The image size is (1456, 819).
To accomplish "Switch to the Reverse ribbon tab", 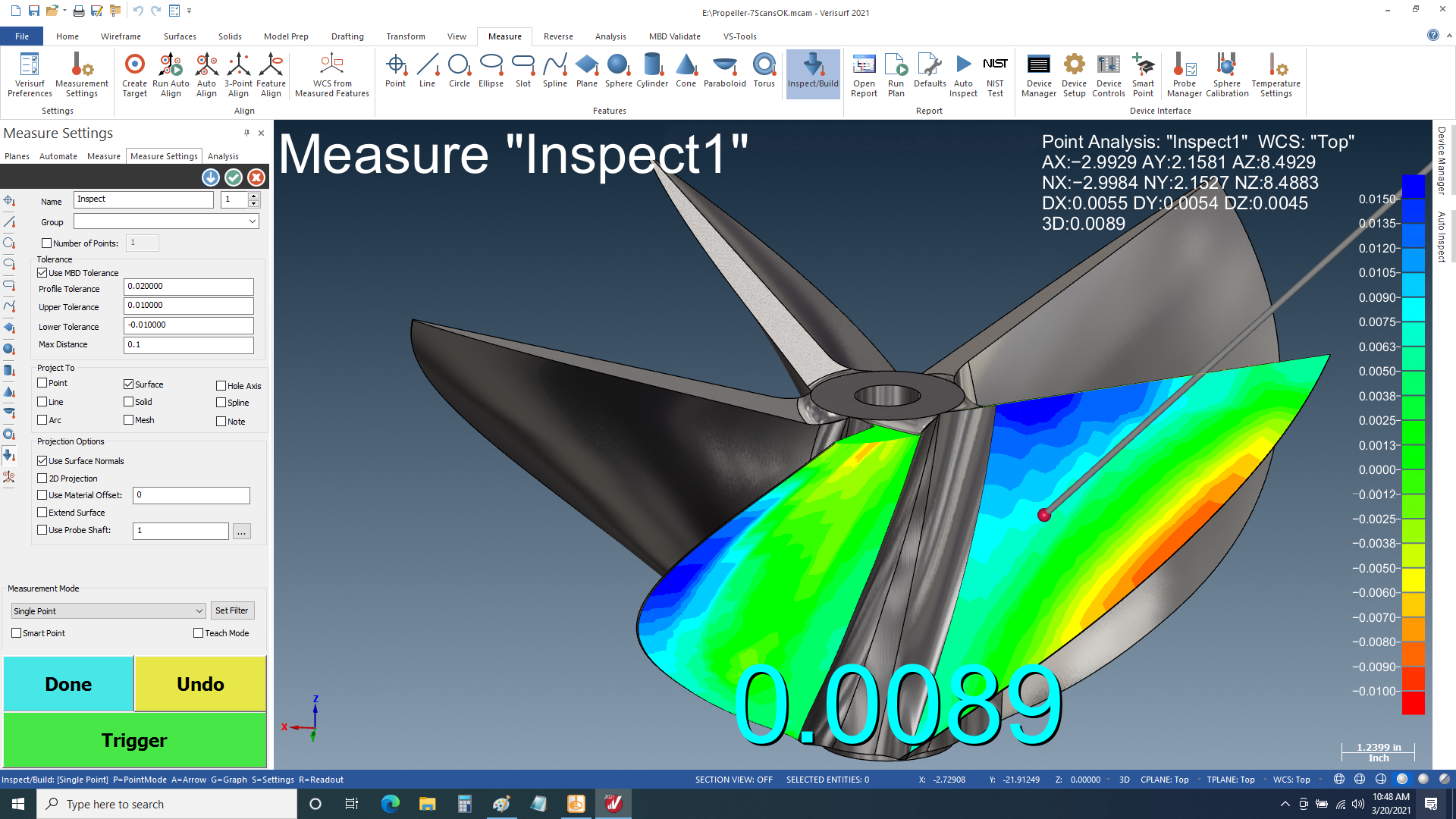I will pyautogui.click(x=558, y=36).
